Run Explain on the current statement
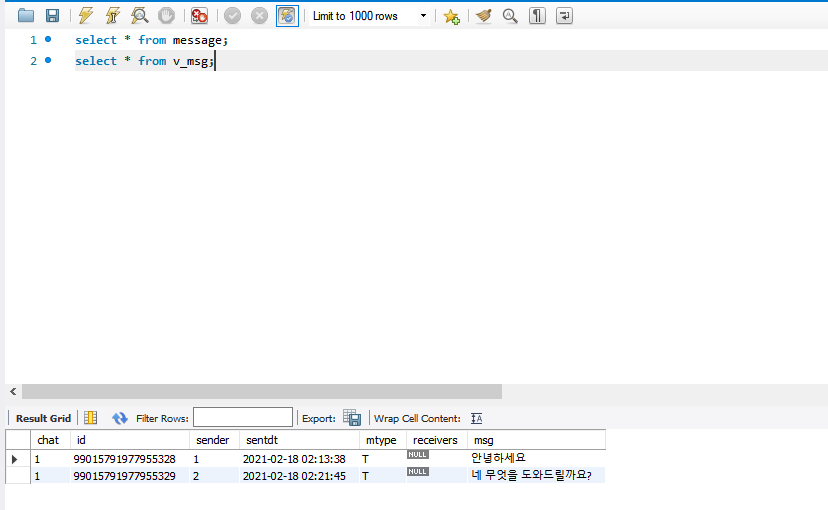This screenshot has height=510, width=828. click(140, 16)
